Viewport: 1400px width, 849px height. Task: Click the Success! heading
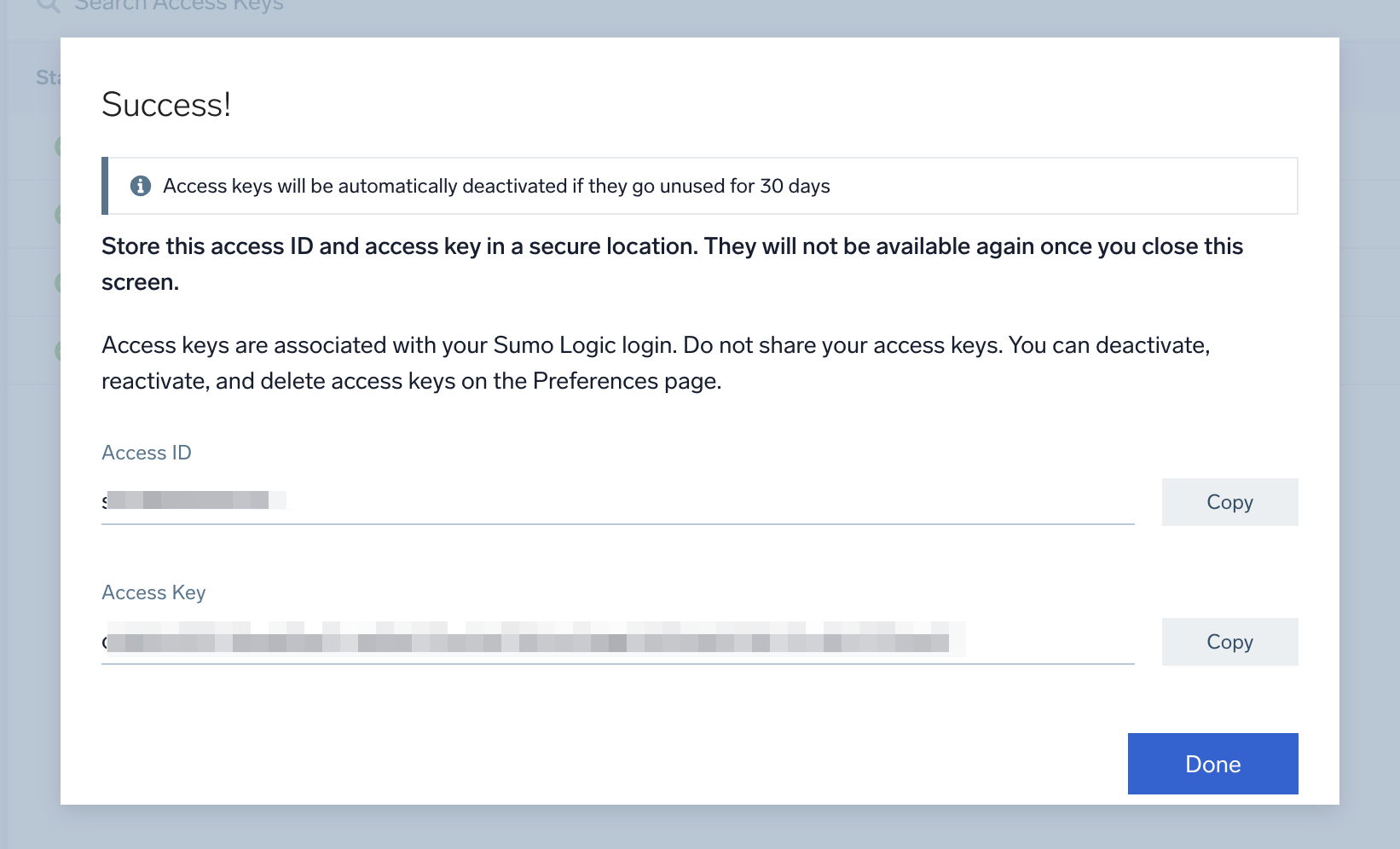[x=166, y=105]
